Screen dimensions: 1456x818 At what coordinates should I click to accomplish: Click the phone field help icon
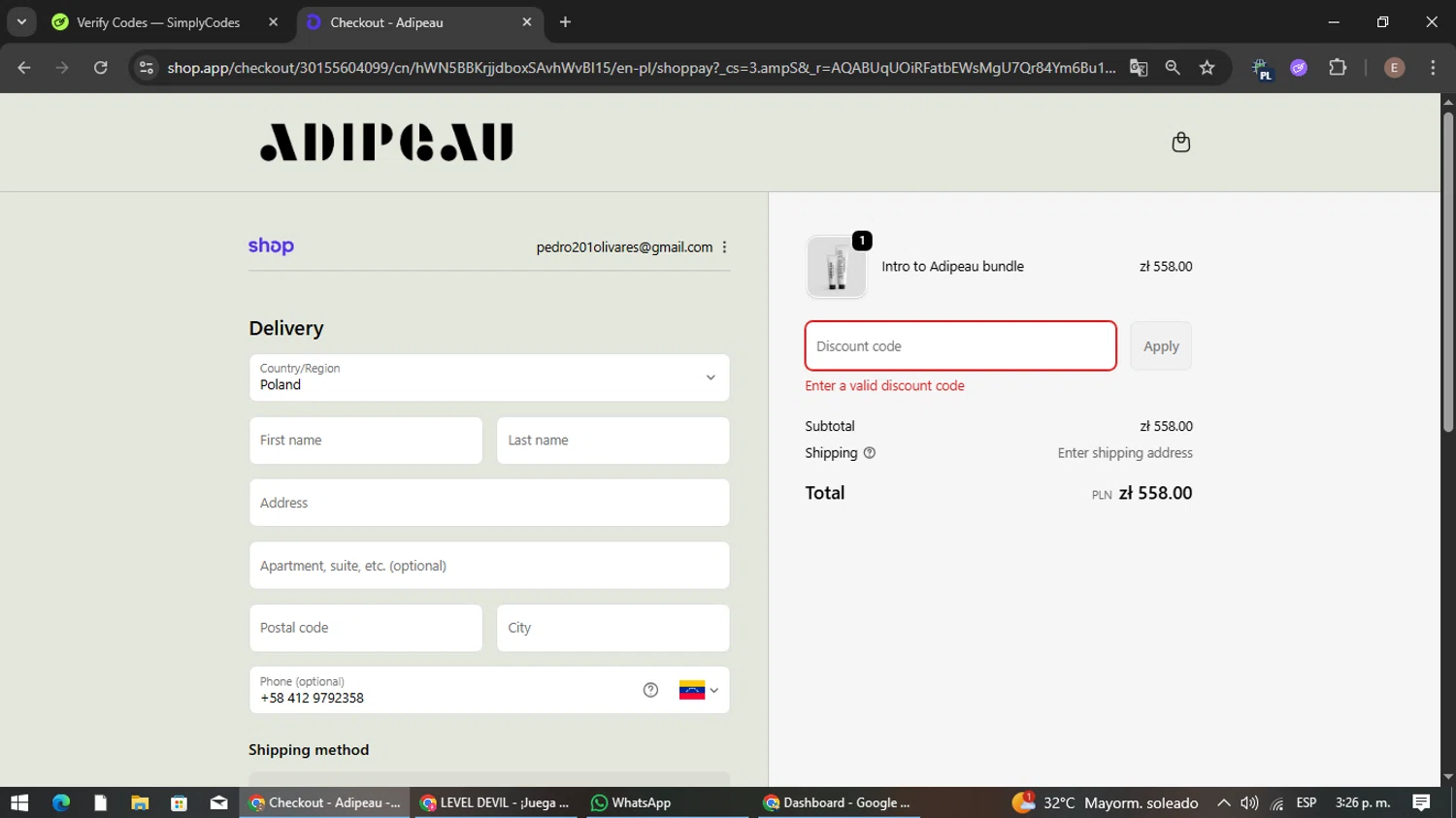(650, 690)
